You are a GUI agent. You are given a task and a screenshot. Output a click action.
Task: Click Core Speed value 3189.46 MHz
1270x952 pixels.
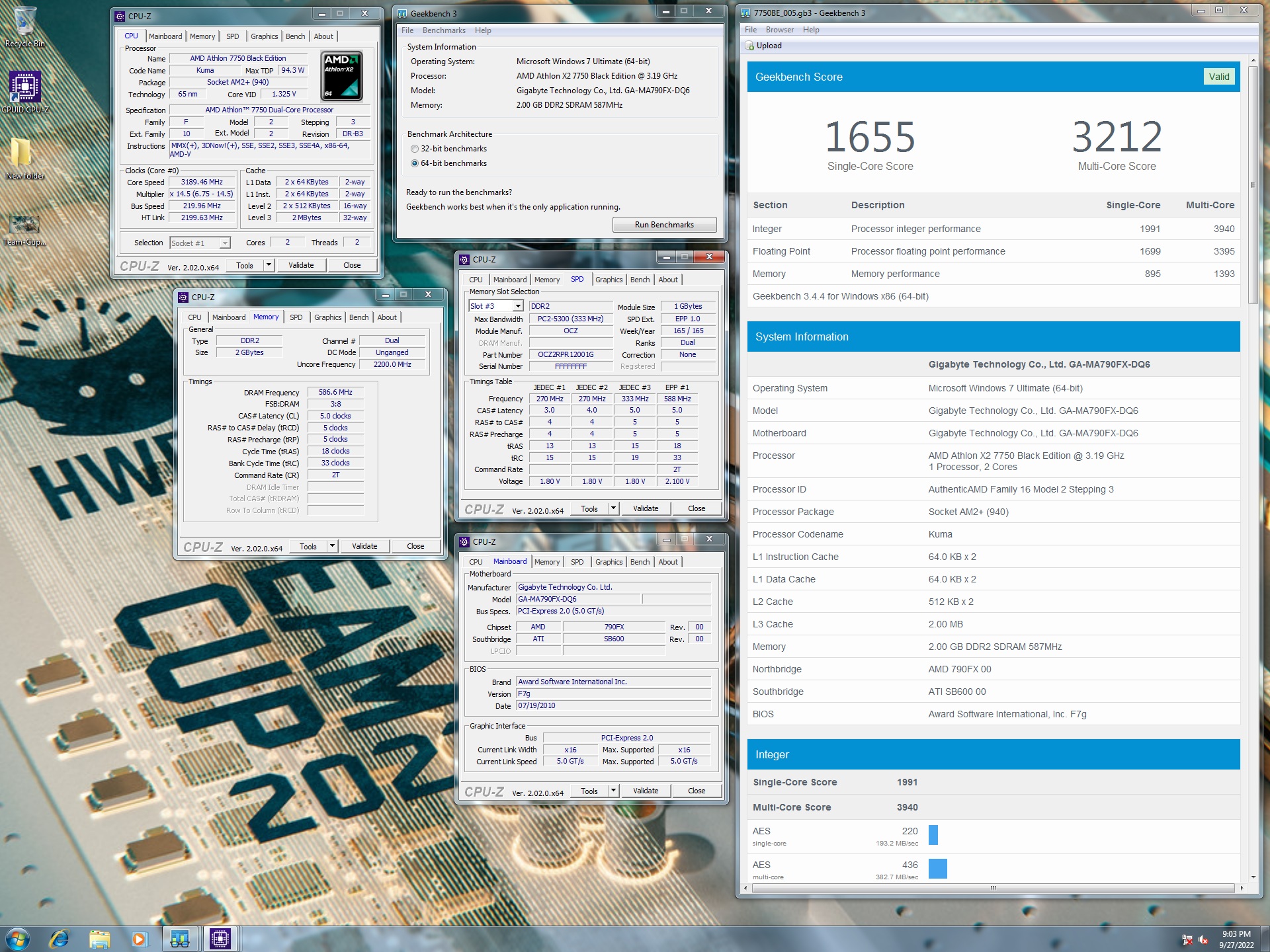pos(202,182)
